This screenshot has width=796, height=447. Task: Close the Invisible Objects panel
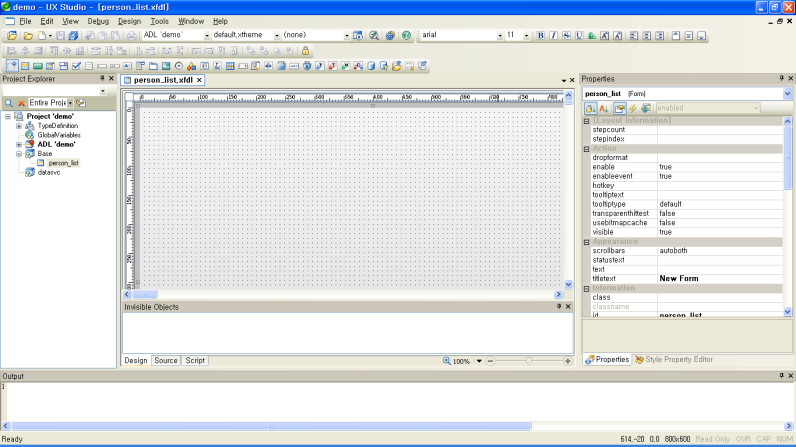coord(569,307)
